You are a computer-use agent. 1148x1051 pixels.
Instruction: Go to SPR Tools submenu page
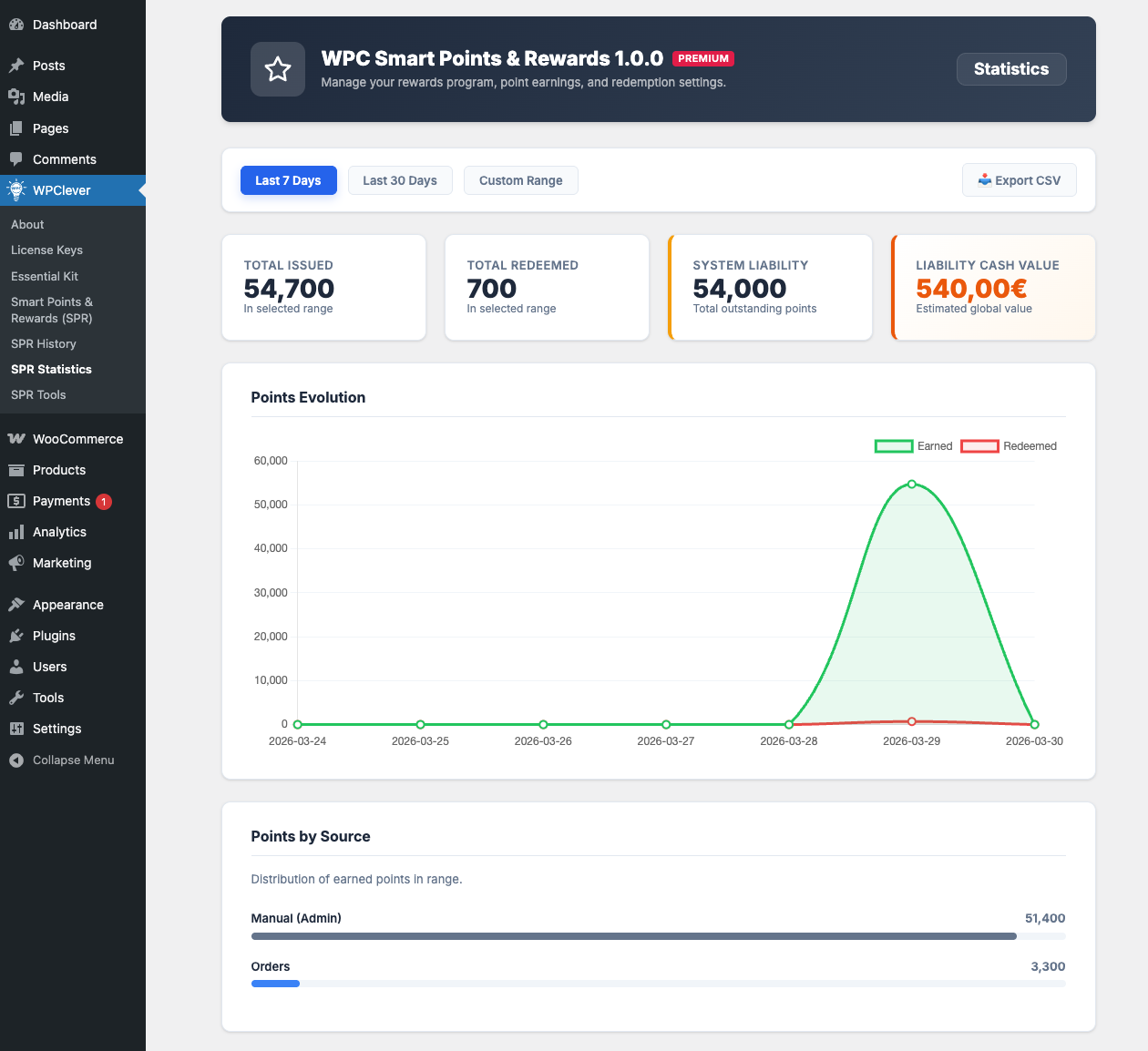click(x=38, y=394)
